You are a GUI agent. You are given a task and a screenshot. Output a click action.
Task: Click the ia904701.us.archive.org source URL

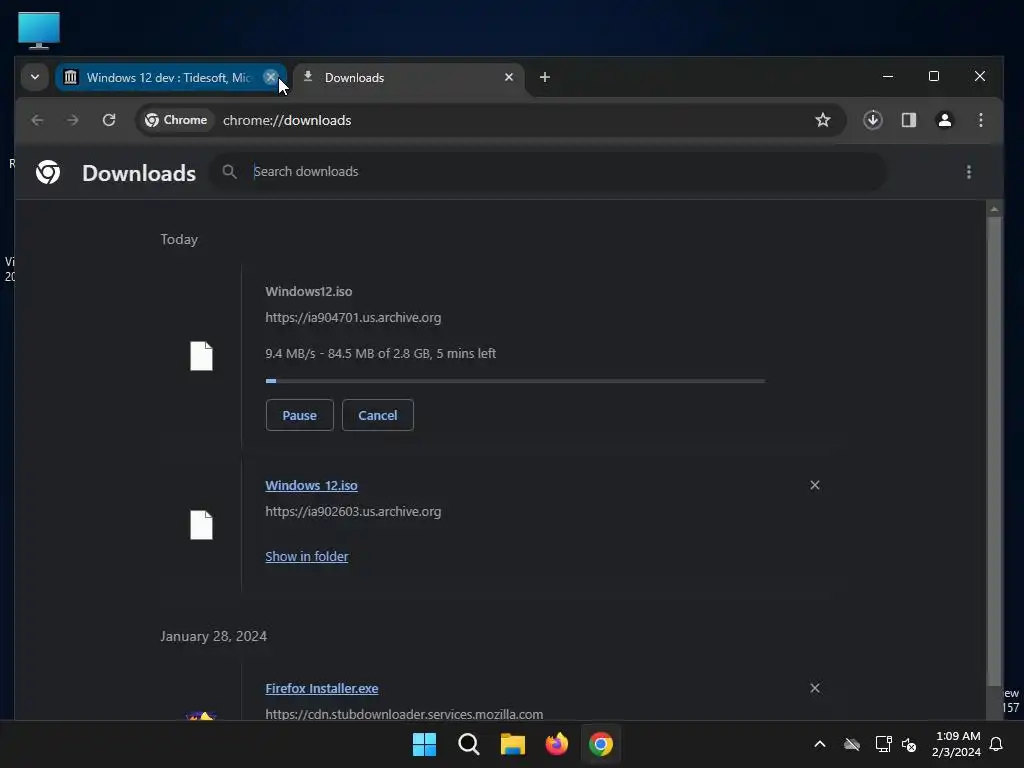point(353,317)
